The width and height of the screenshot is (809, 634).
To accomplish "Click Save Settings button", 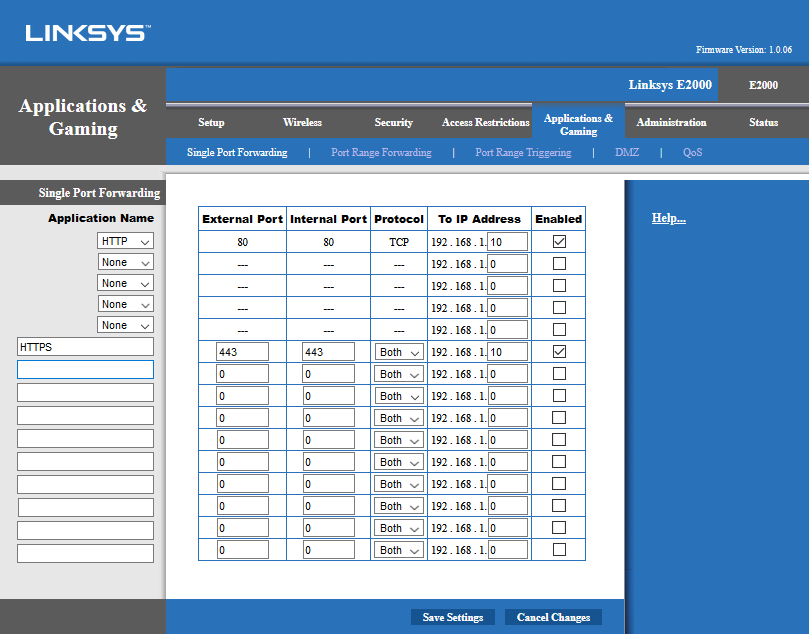I will coord(452,617).
